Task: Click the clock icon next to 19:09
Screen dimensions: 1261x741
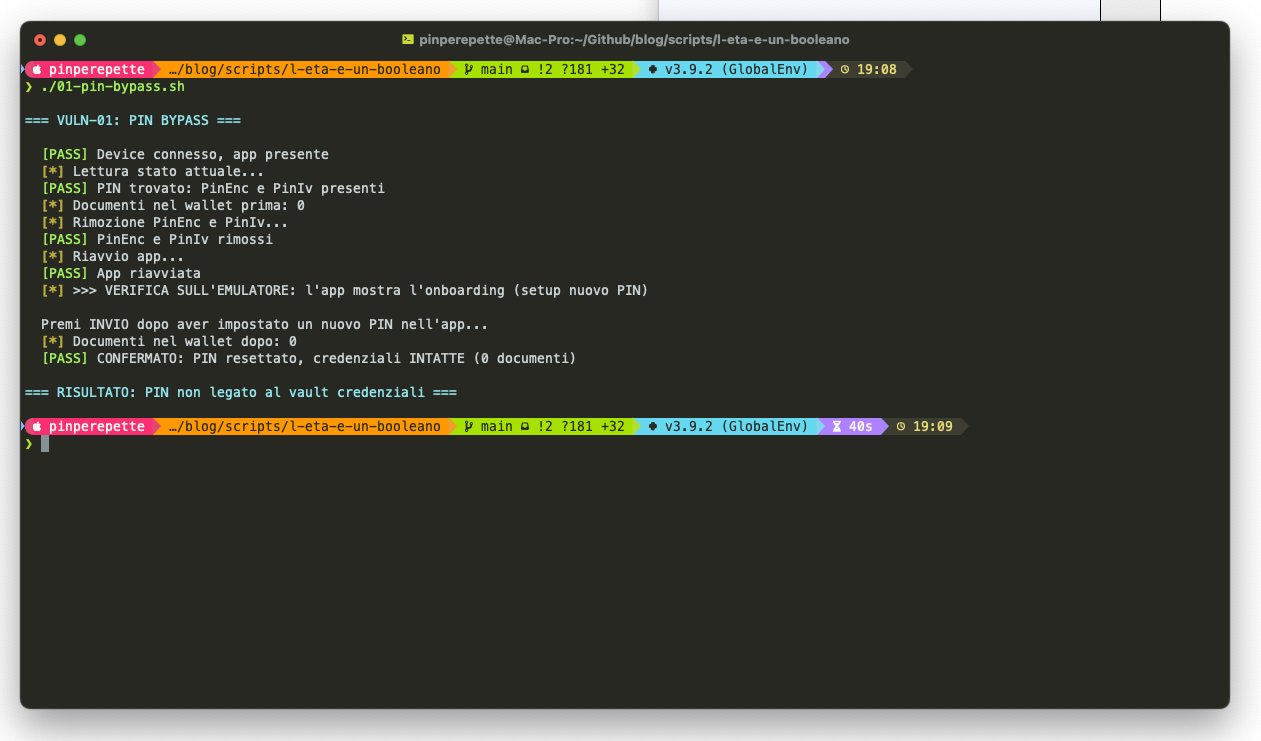Action: point(900,427)
